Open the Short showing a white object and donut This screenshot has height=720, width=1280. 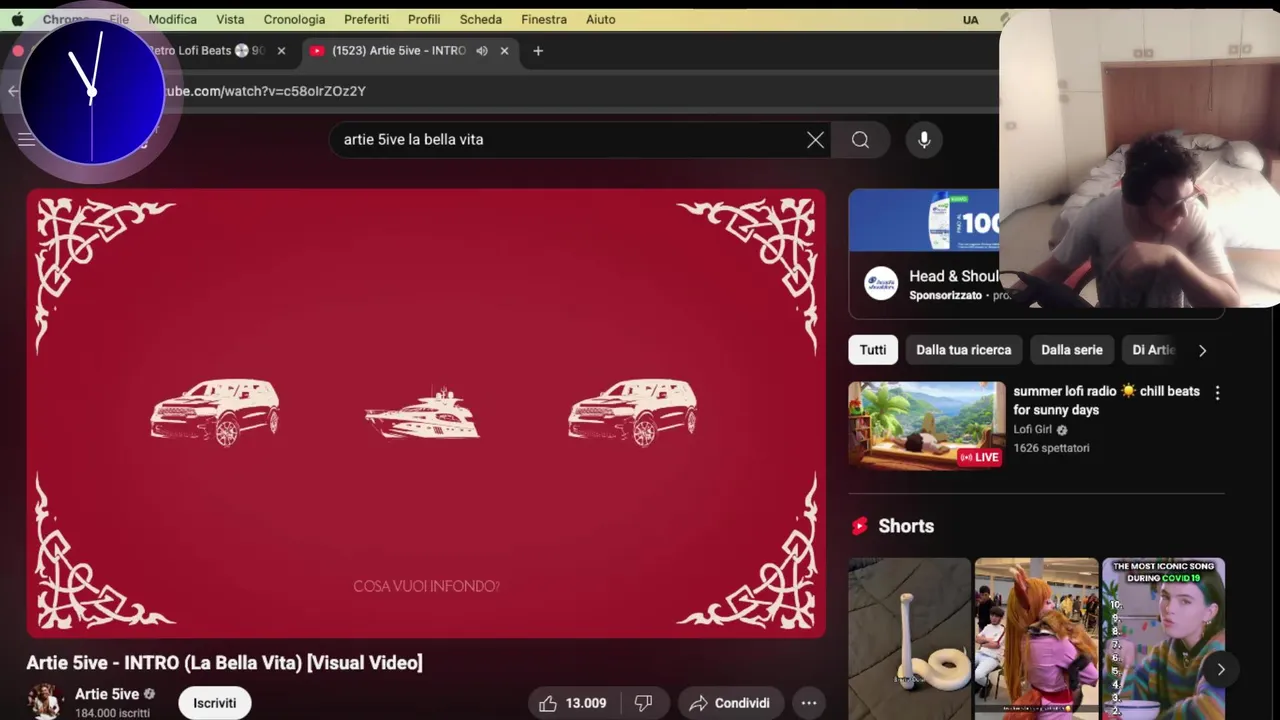909,639
